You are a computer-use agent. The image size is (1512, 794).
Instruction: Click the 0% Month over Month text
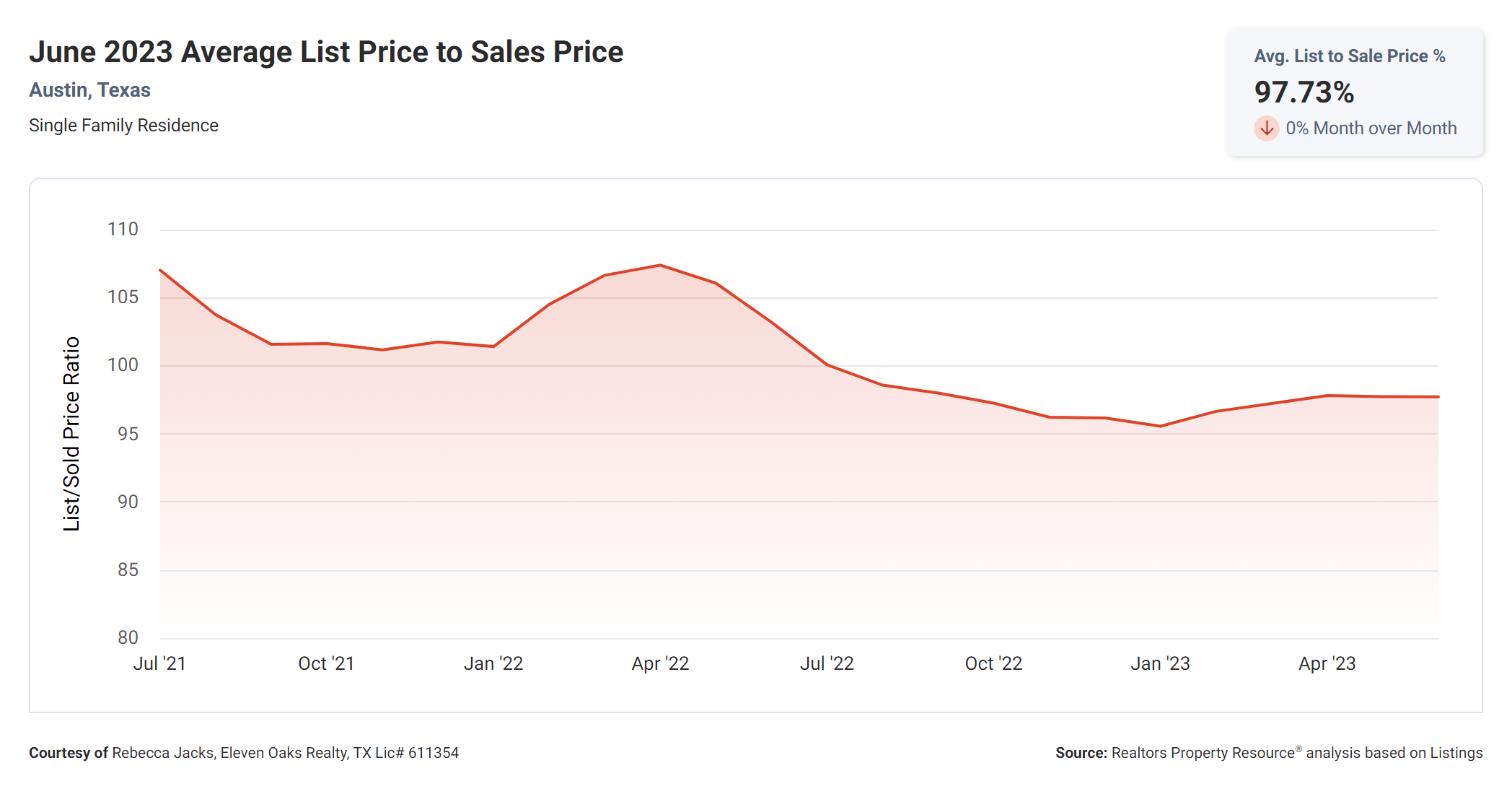coord(1371,128)
